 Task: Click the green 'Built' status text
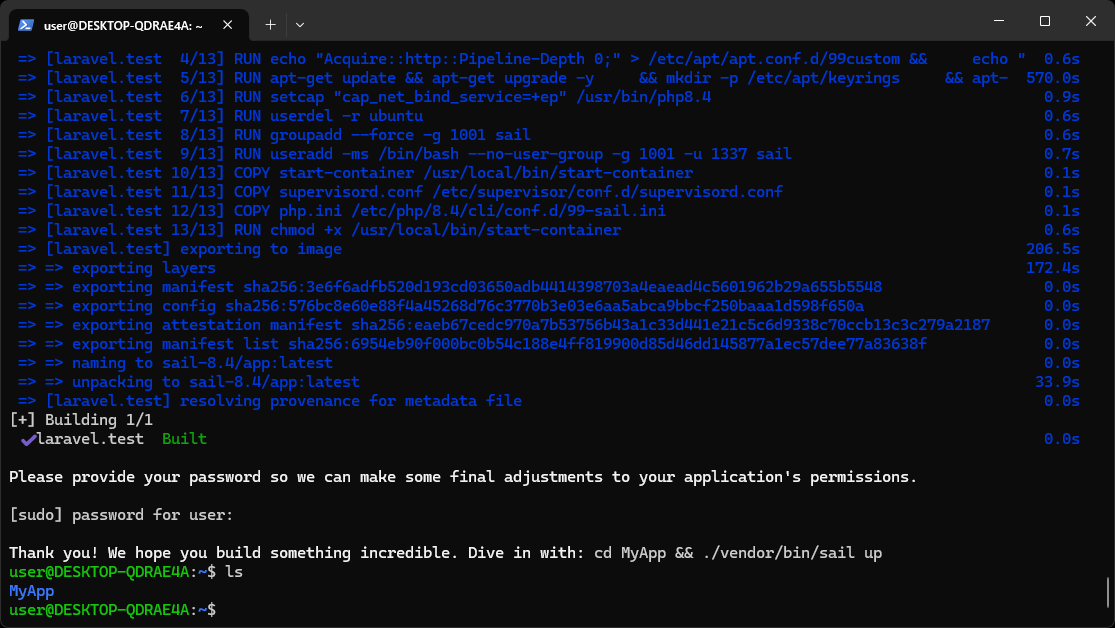(x=184, y=439)
